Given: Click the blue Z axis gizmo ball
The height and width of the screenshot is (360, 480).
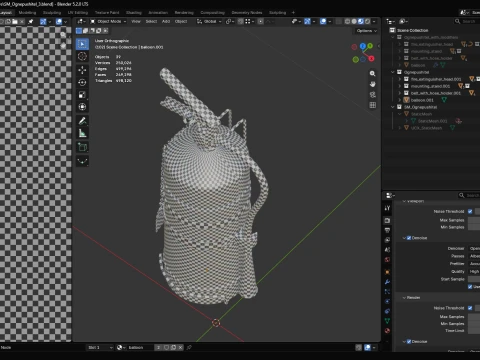Looking at the screenshot, I should (363, 46).
